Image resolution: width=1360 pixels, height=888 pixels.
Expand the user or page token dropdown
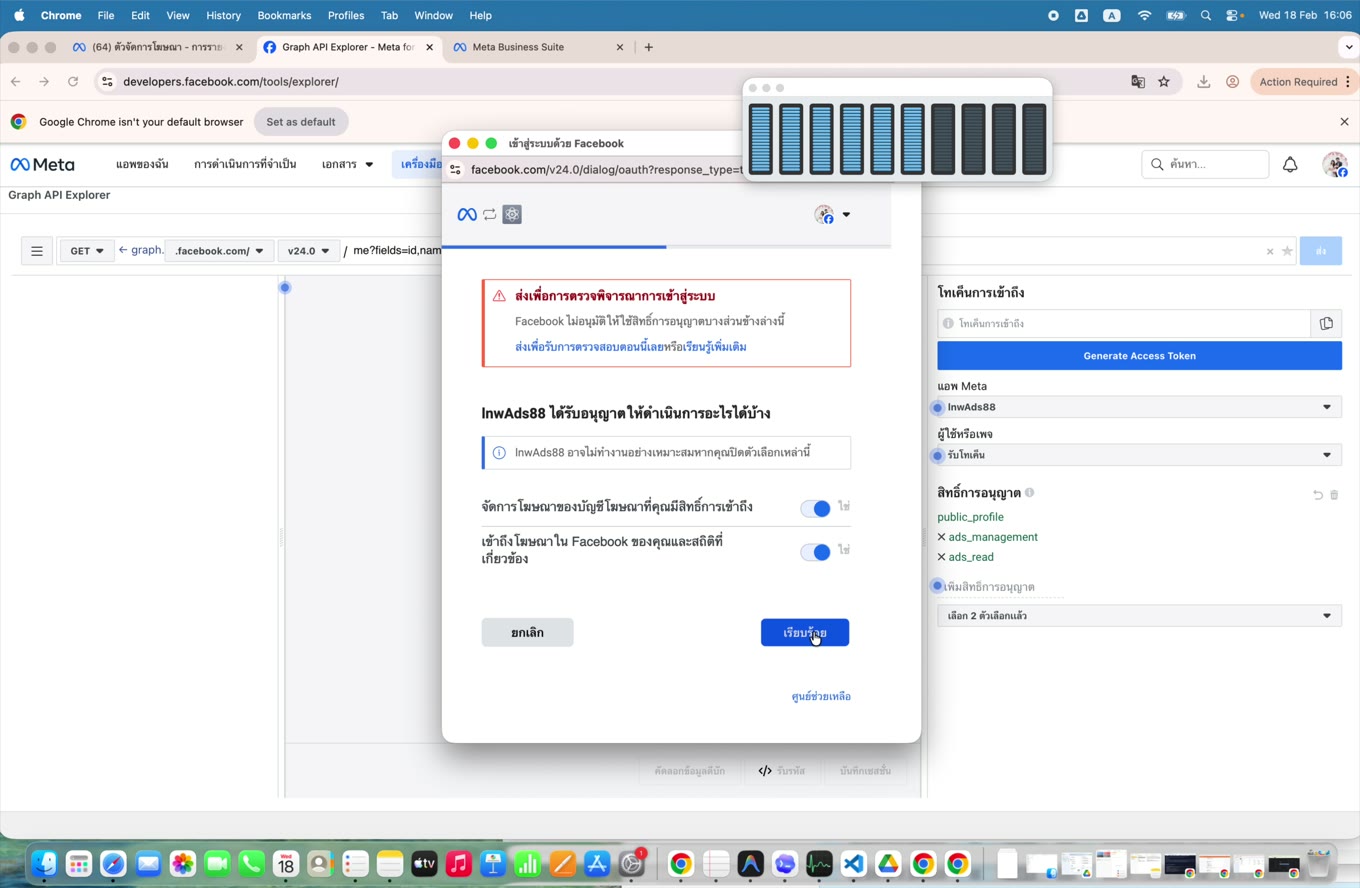click(x=1139, y=455)
